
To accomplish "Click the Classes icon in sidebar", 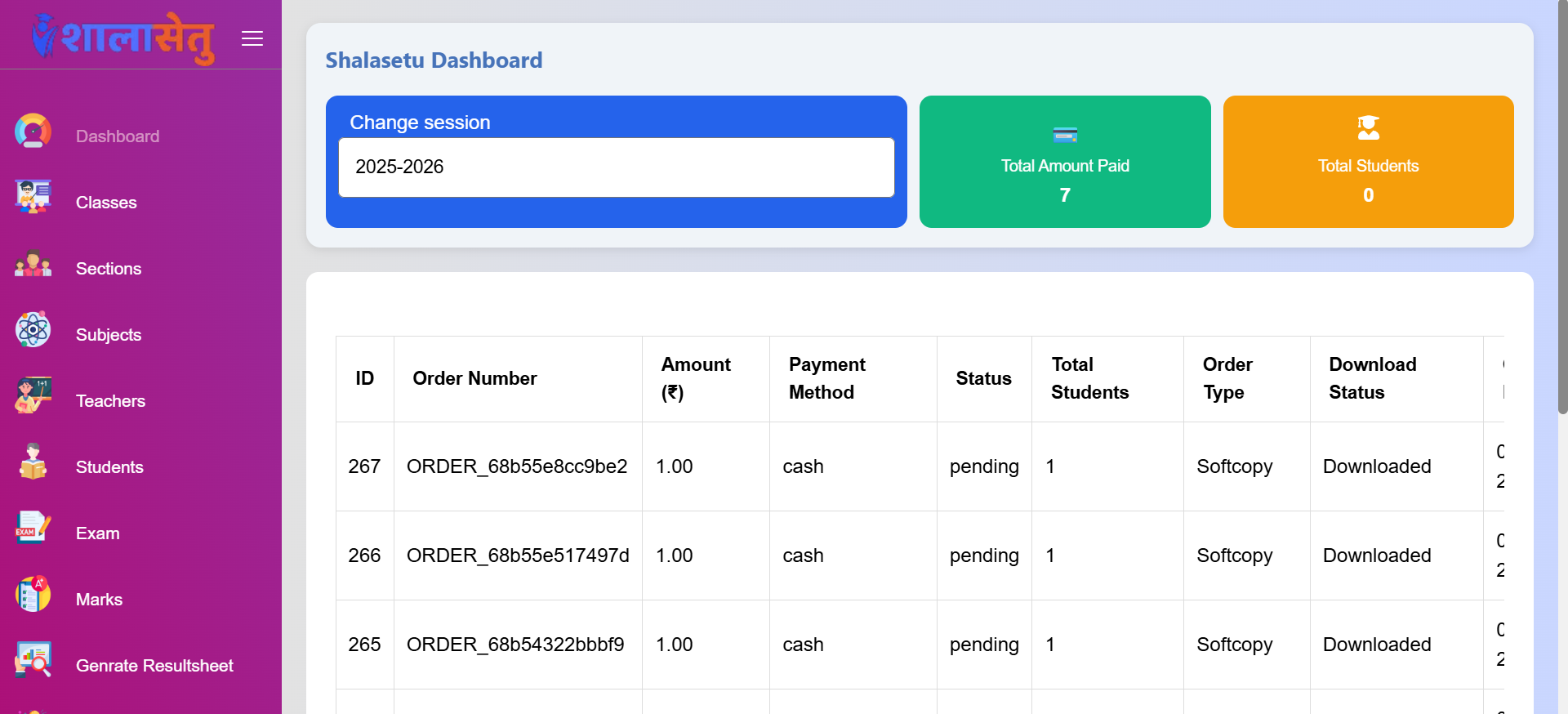I will click(x=33, y=198).
